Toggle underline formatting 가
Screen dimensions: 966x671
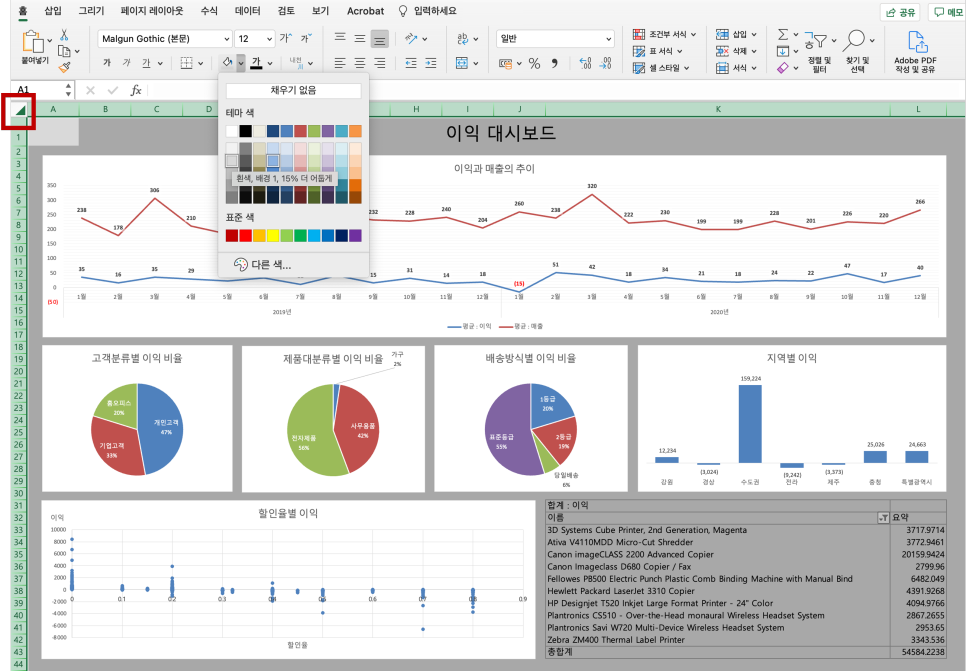pyautogui.click(x=146, y=62)
